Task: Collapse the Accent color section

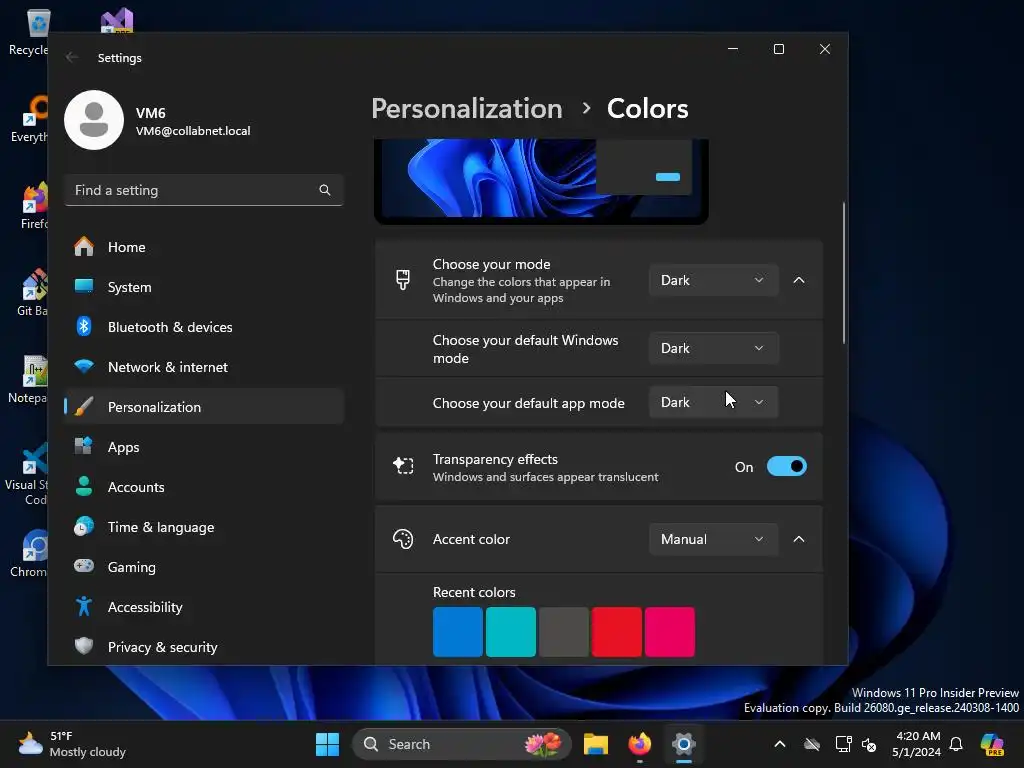Action: [799, 539]
